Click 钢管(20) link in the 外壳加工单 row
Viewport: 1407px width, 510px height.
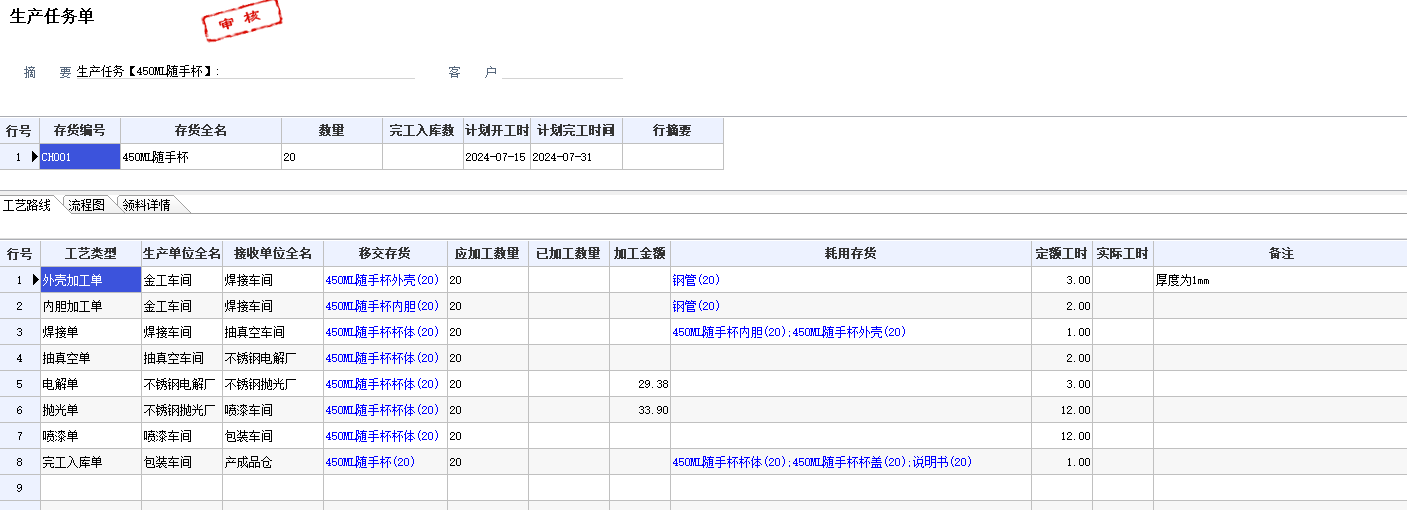tap(696, 280)
